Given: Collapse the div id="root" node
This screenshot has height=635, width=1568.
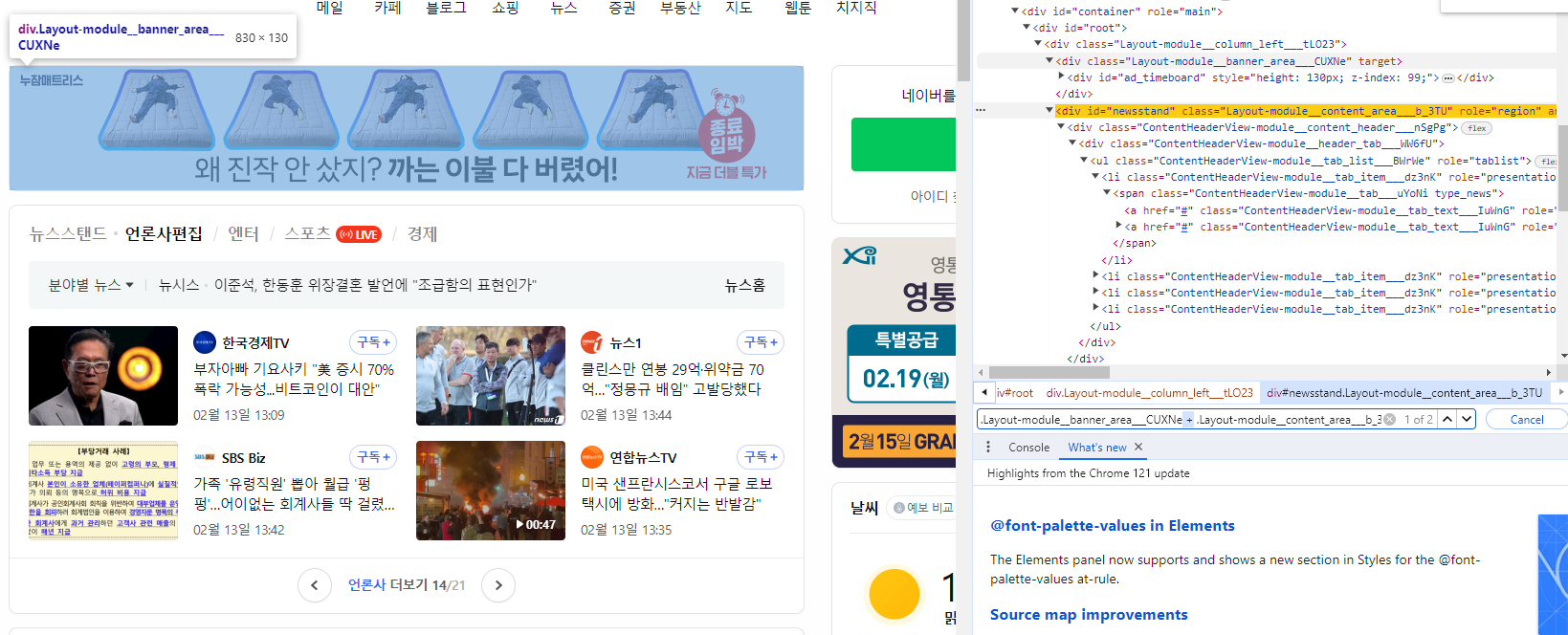Looking at the screenshot, I should 1027,28.
